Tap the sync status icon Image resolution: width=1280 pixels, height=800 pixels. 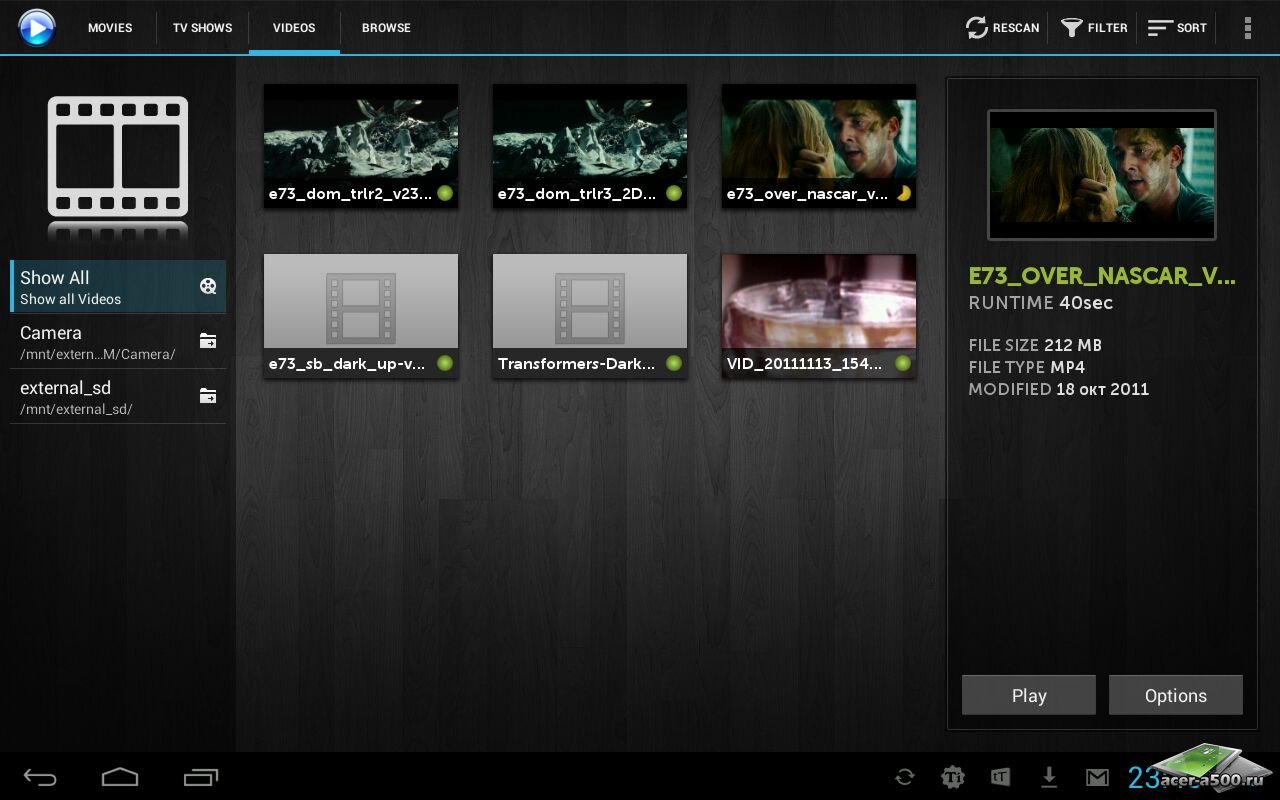click(x=905, y=777)
